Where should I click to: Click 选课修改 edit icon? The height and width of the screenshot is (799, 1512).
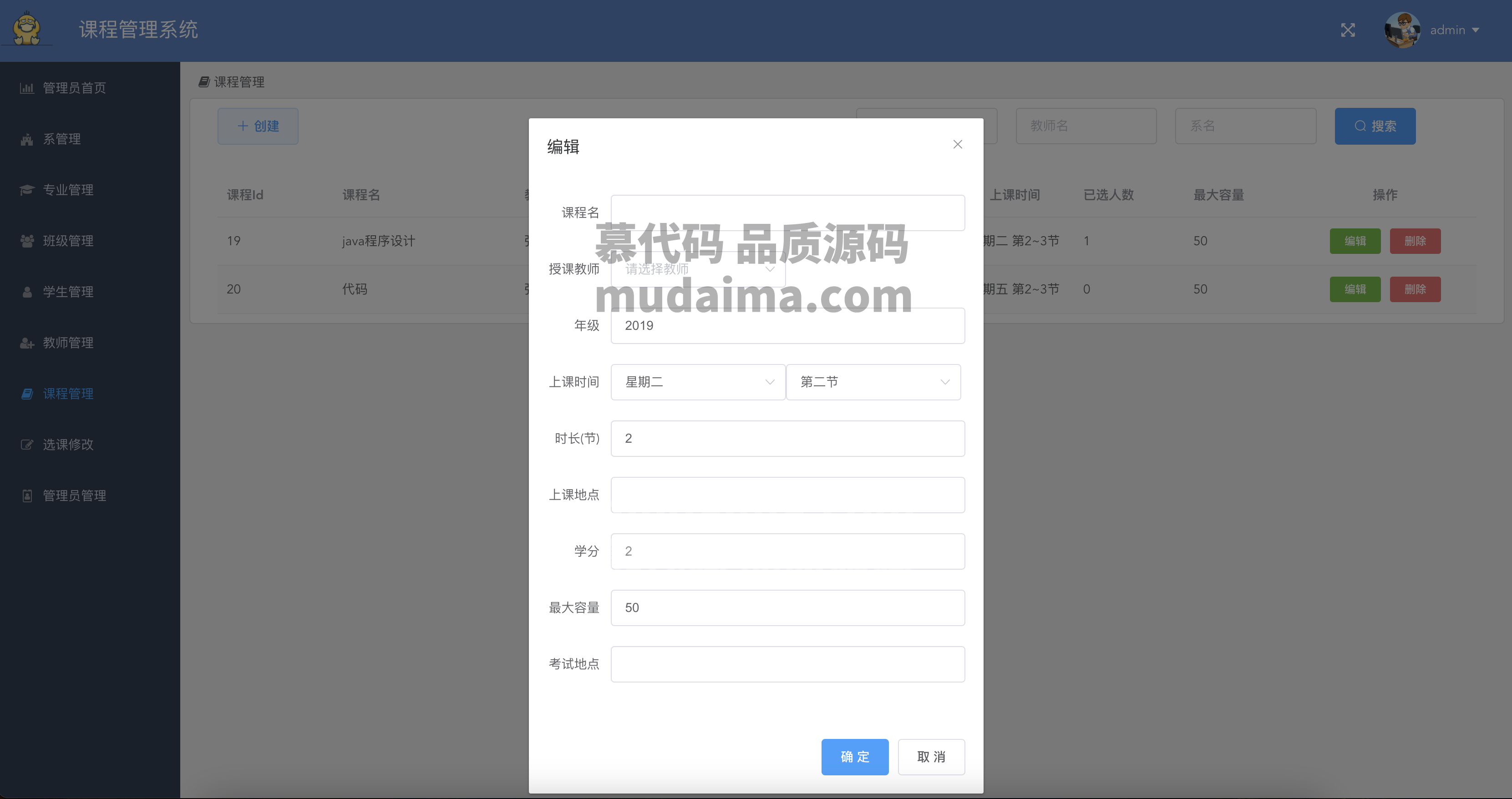27,445
